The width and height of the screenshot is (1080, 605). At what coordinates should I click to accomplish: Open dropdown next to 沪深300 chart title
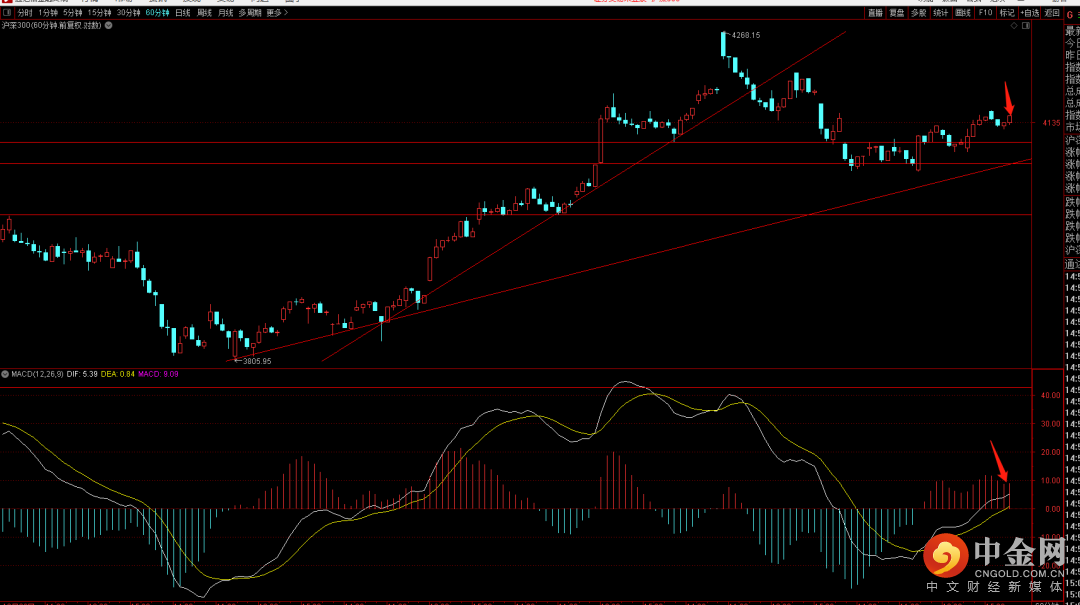tap(109, 25)
